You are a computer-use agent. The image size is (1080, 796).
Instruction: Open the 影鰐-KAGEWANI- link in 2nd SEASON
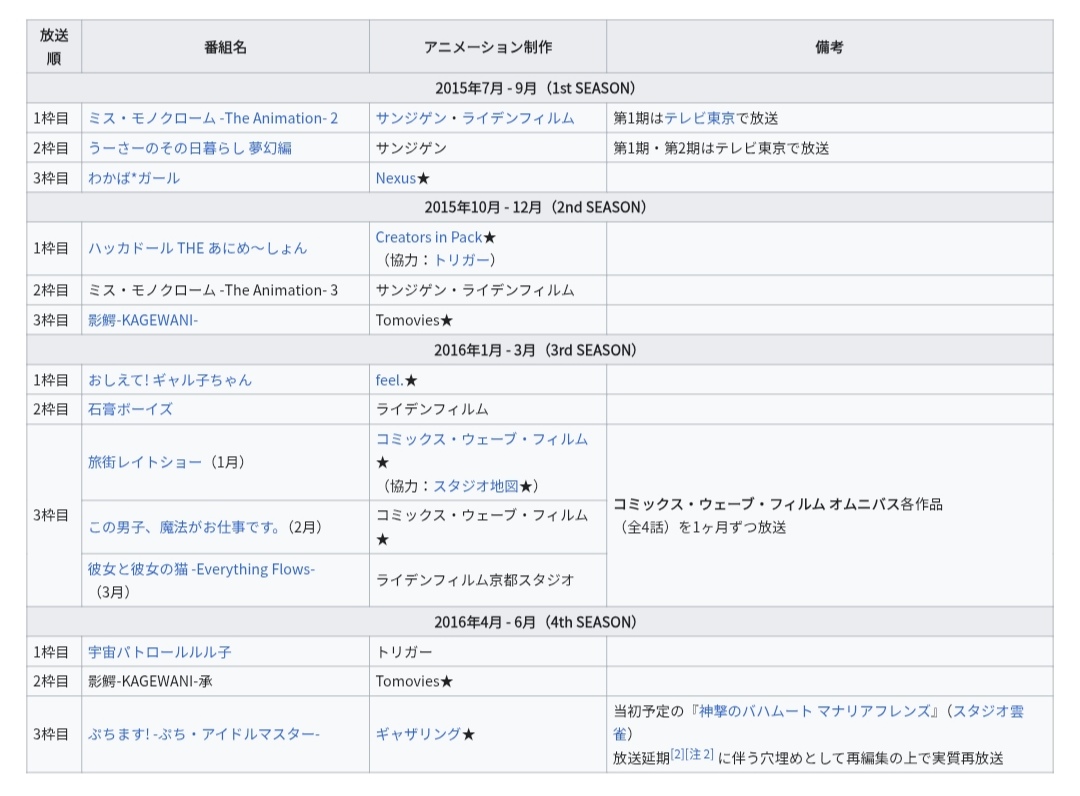[143, 320]
